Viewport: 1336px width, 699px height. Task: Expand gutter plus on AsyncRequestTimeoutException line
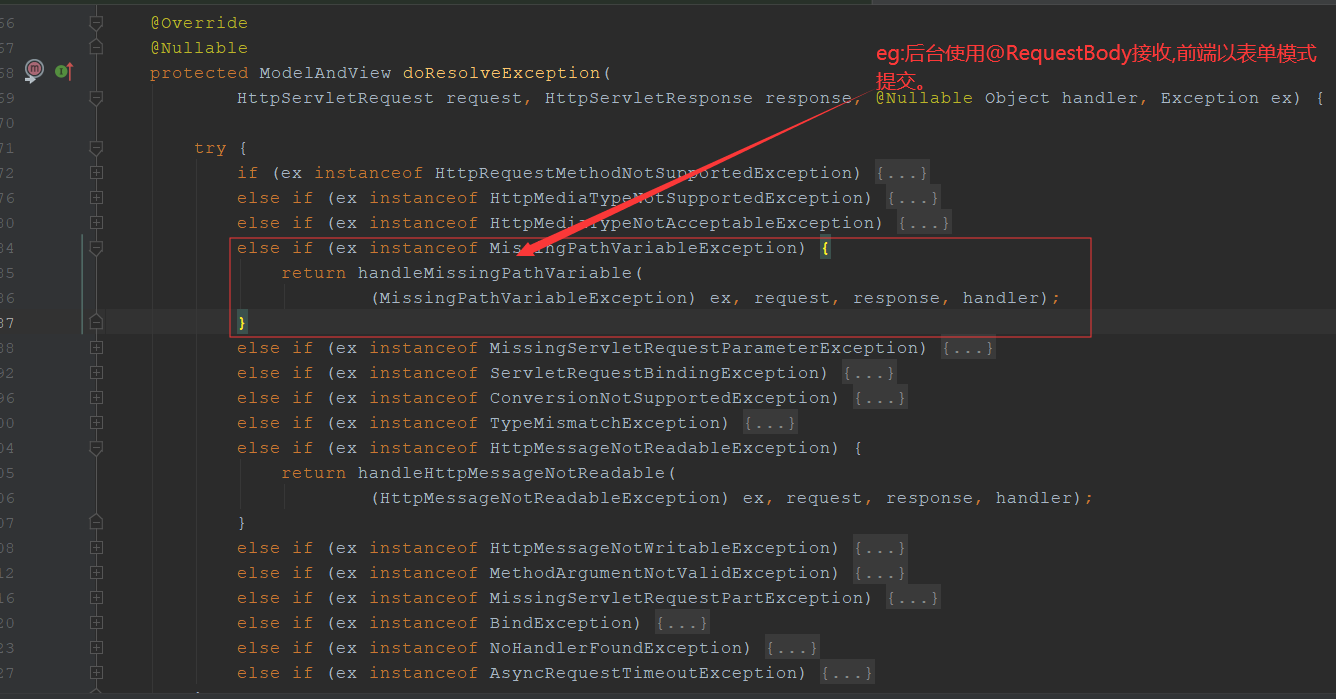[x=96, y=672]
